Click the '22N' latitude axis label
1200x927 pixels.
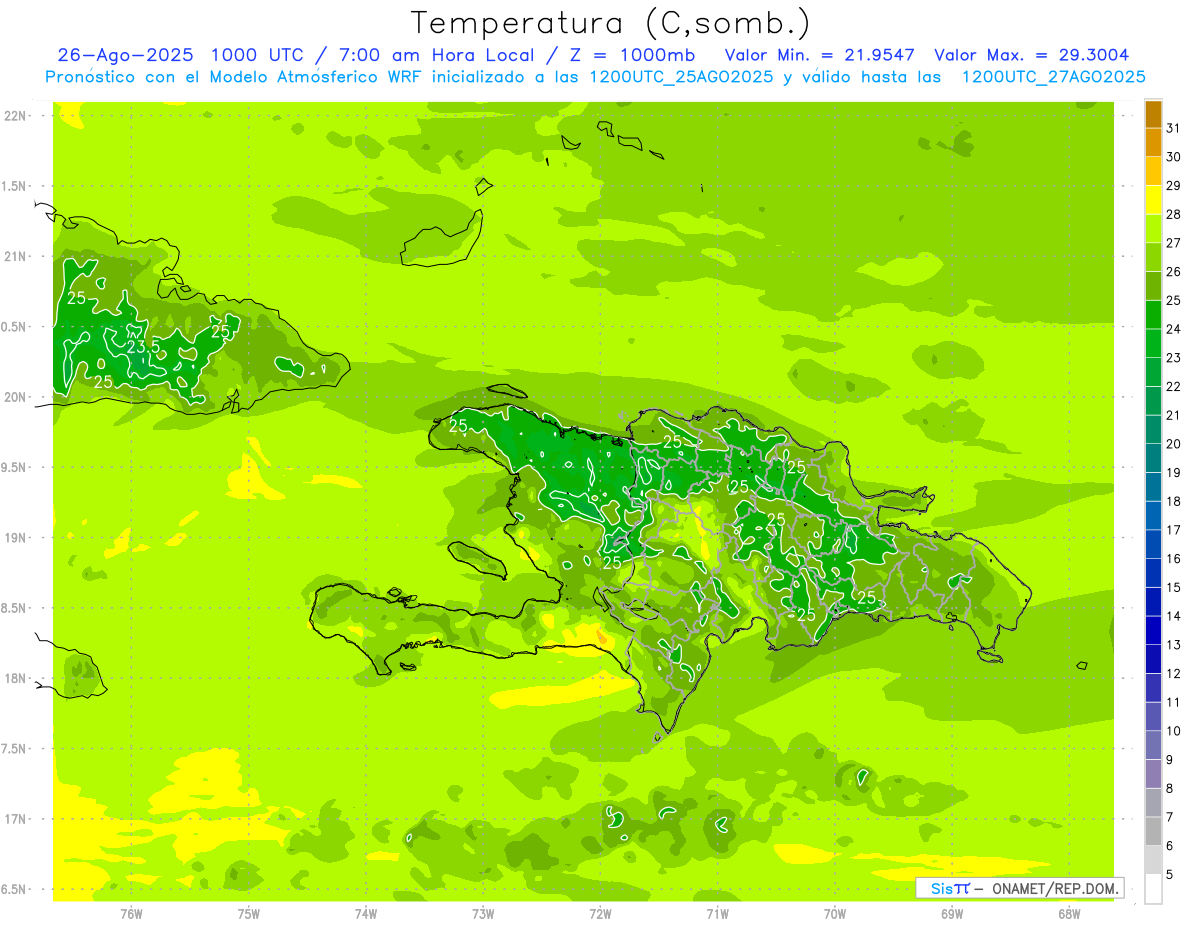coord(15,116)
